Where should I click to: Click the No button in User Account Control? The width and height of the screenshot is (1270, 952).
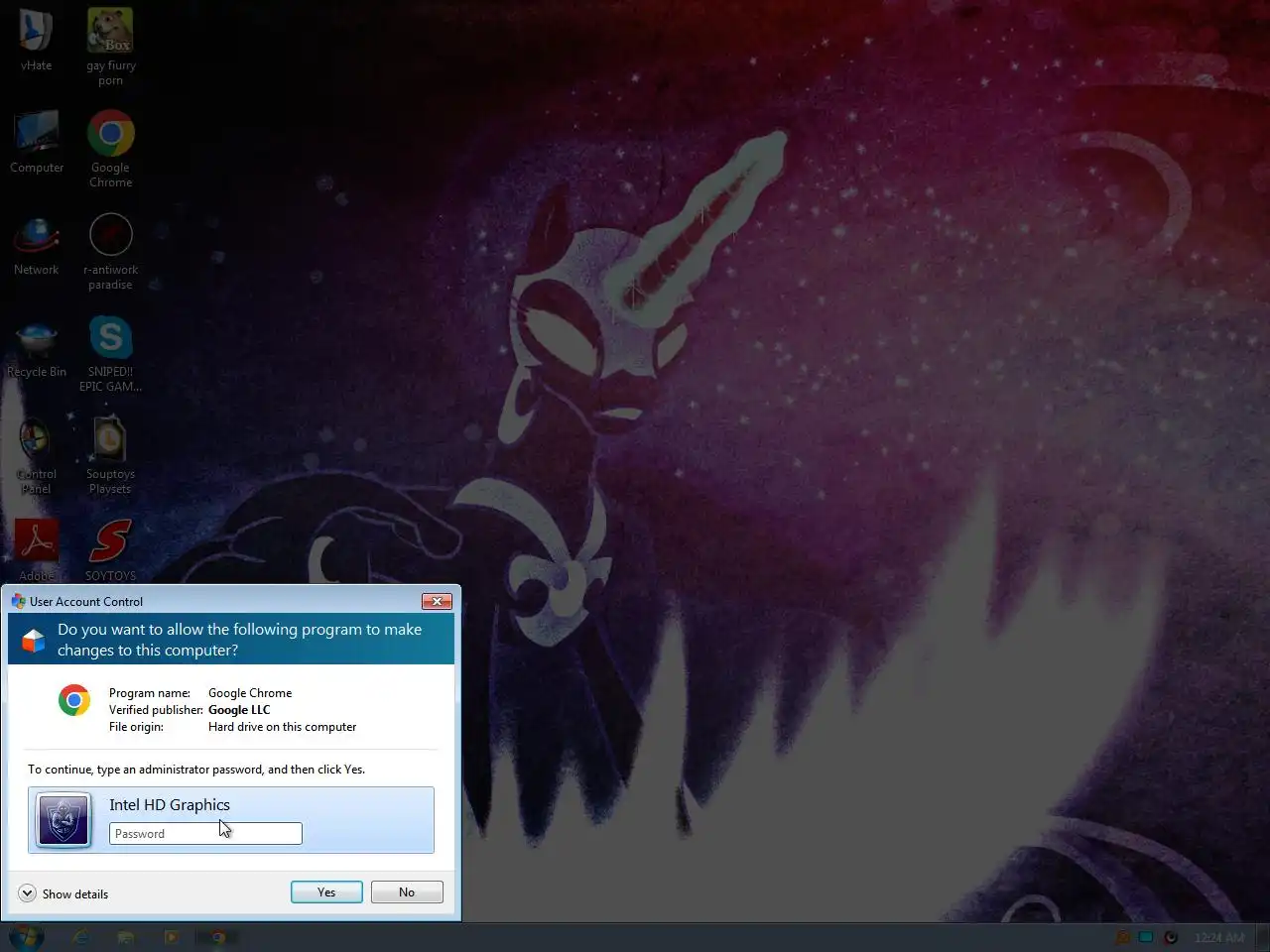407,892
